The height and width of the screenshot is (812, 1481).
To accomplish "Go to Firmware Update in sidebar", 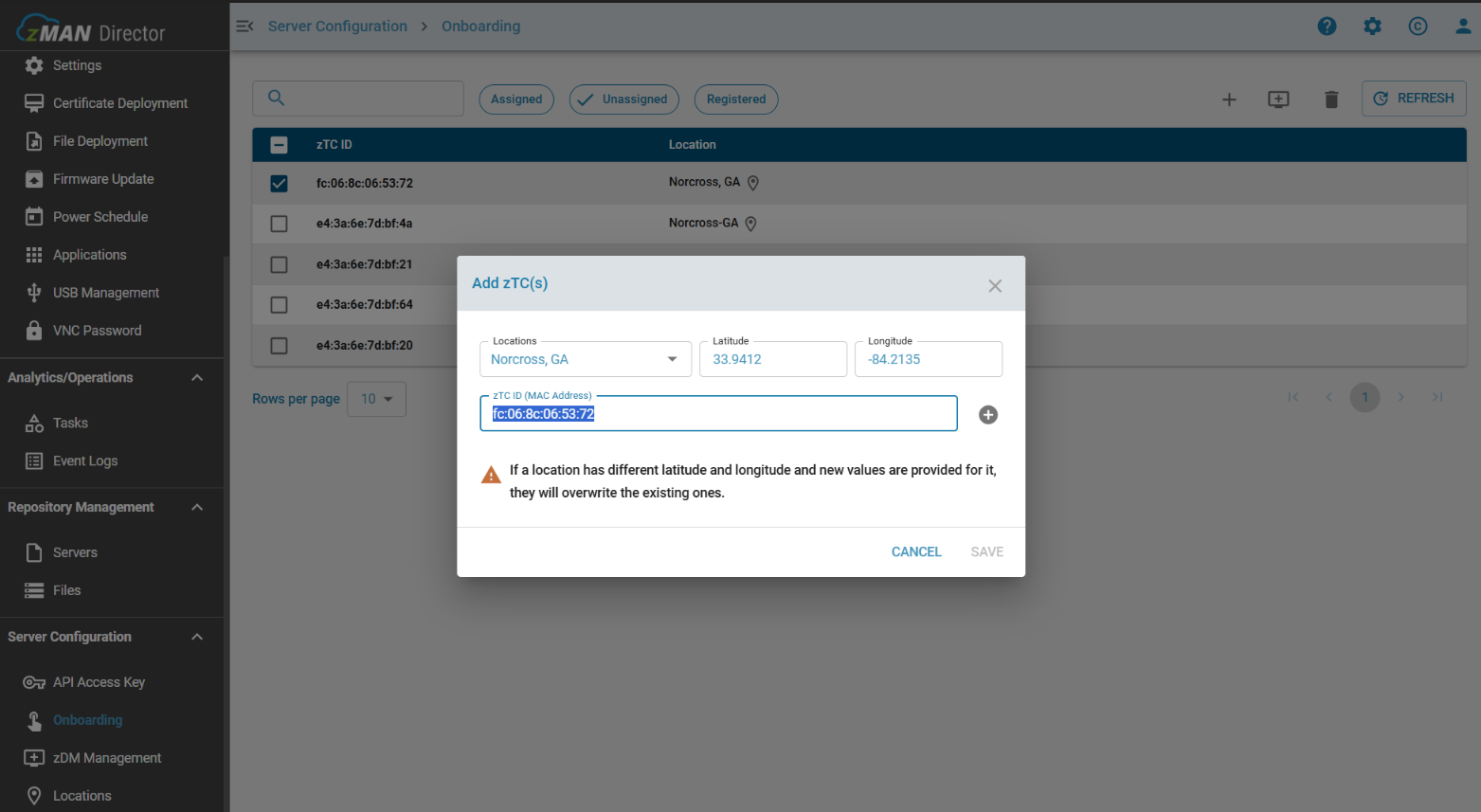I will [102, 179].
